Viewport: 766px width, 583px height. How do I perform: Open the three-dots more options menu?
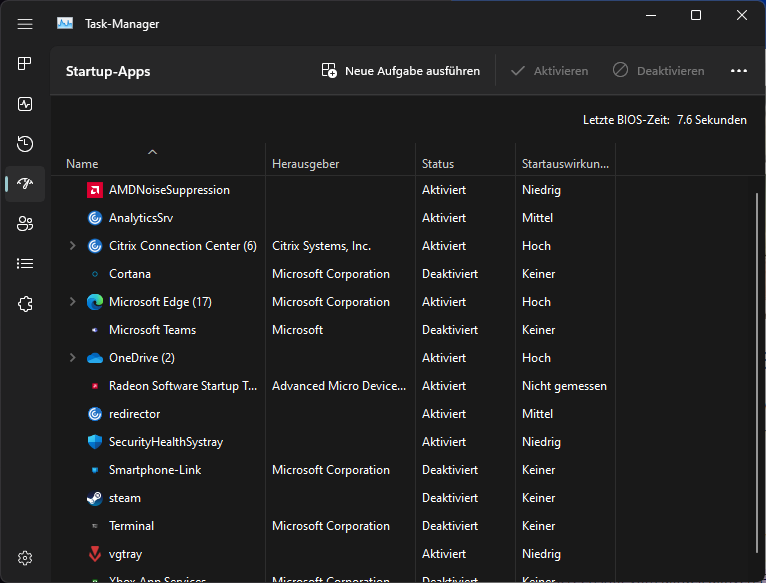(739, 71)
